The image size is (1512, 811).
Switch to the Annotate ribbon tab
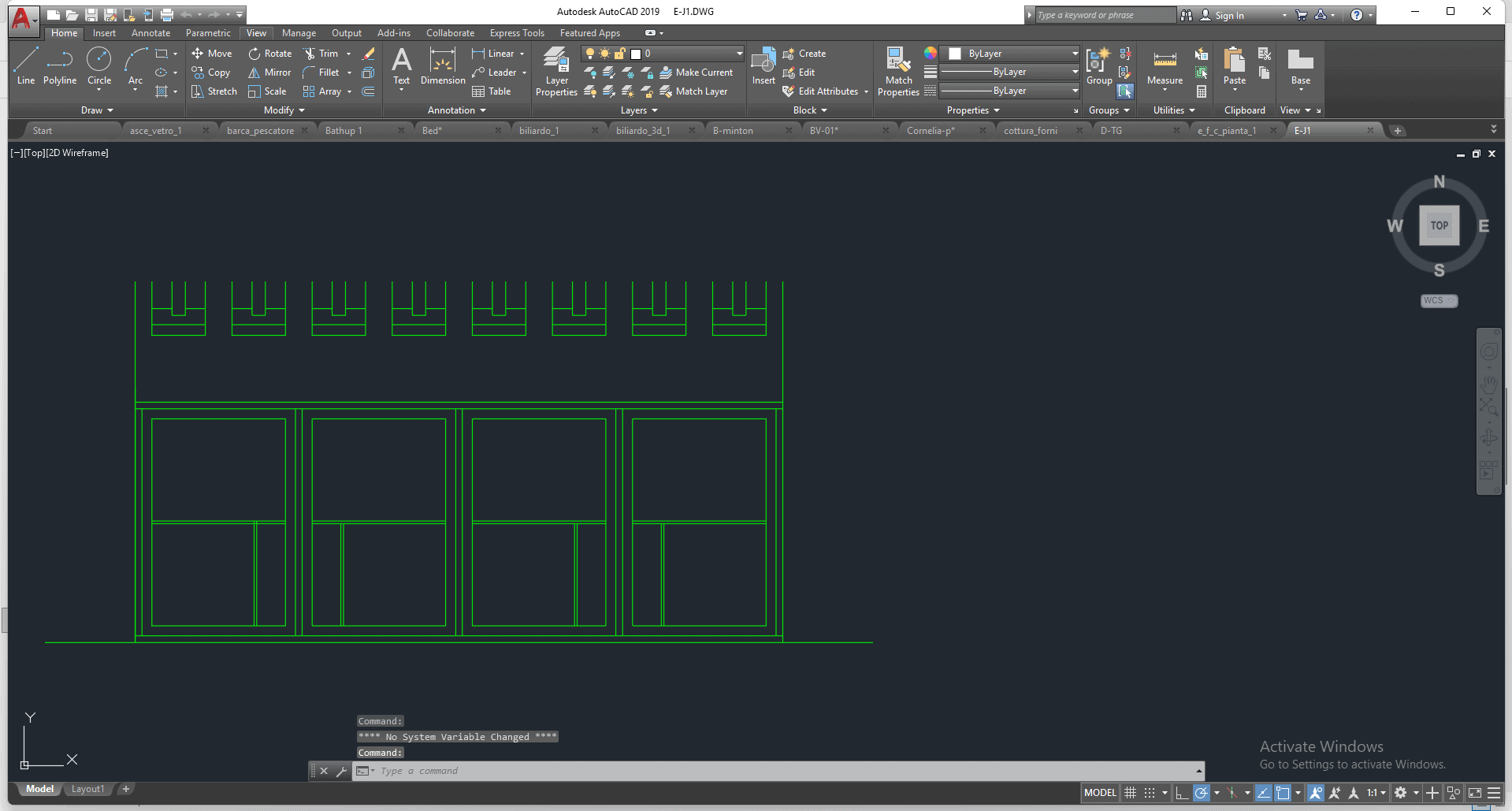coord(150,33)
